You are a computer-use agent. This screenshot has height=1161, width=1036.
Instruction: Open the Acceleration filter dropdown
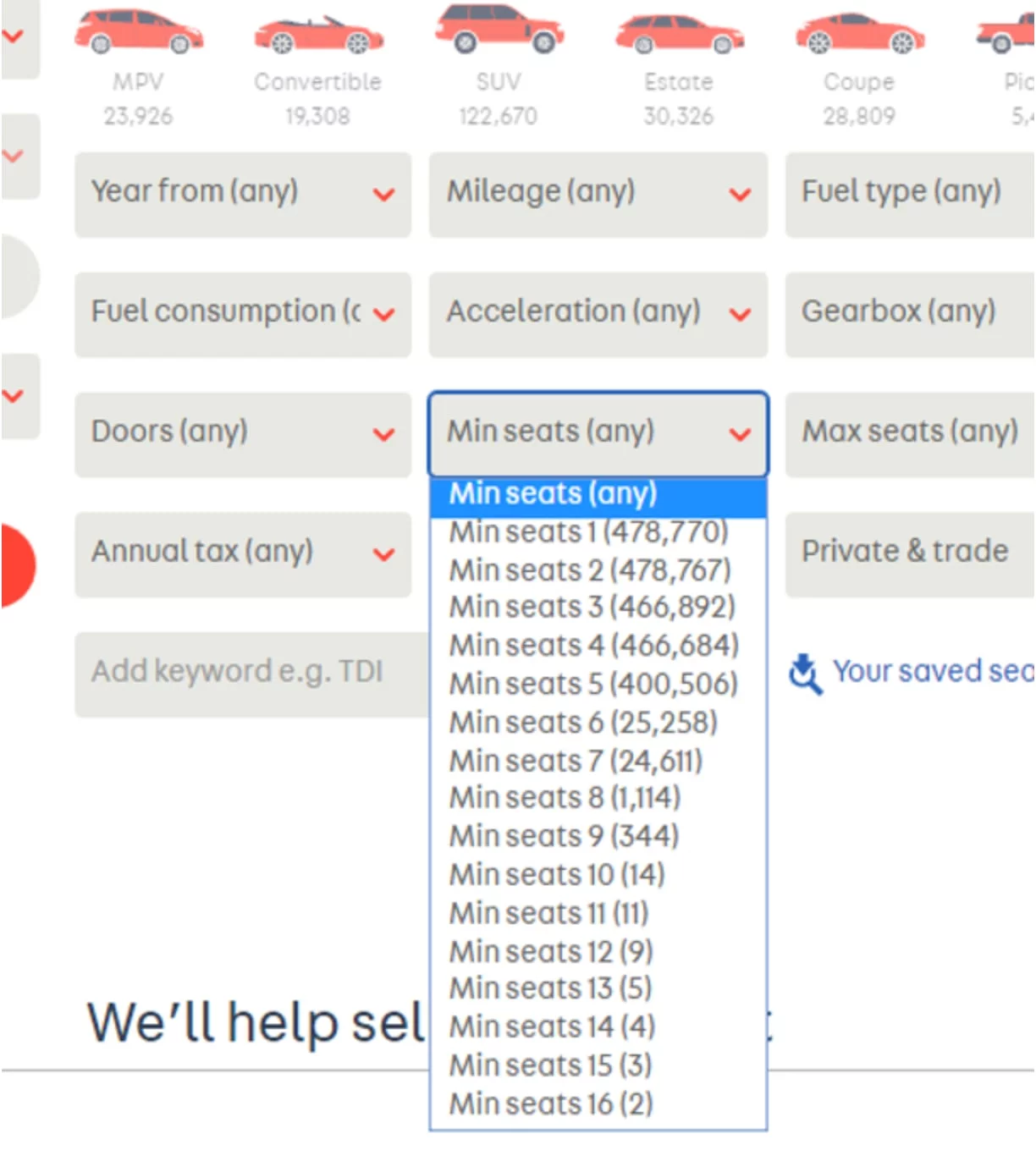point(598,314)
